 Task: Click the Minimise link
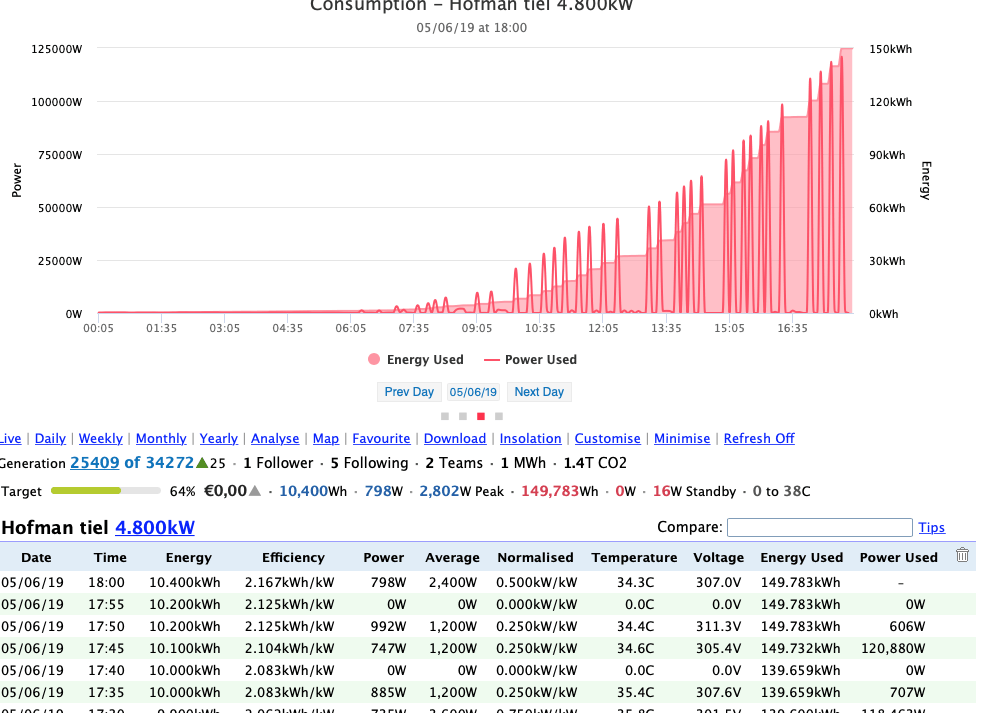pos(682,438)
